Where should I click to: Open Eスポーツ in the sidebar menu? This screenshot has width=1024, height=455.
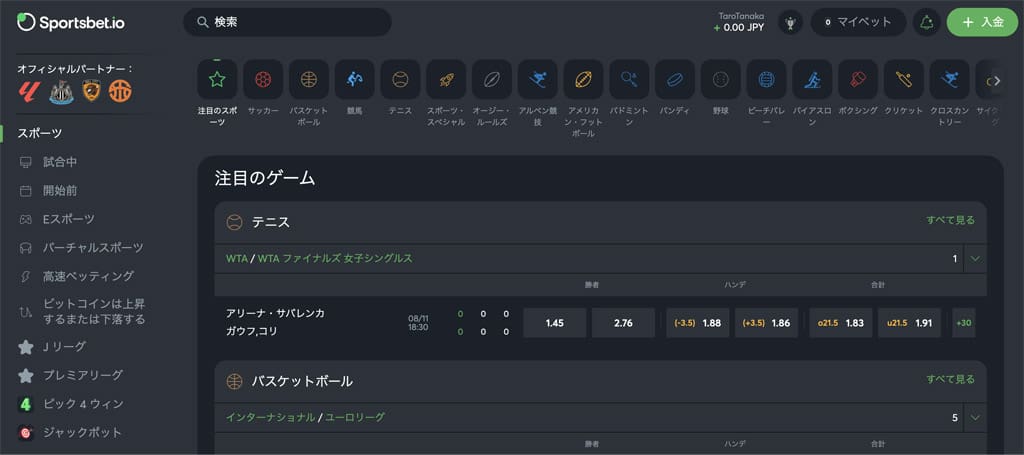[x=68, y=219]
